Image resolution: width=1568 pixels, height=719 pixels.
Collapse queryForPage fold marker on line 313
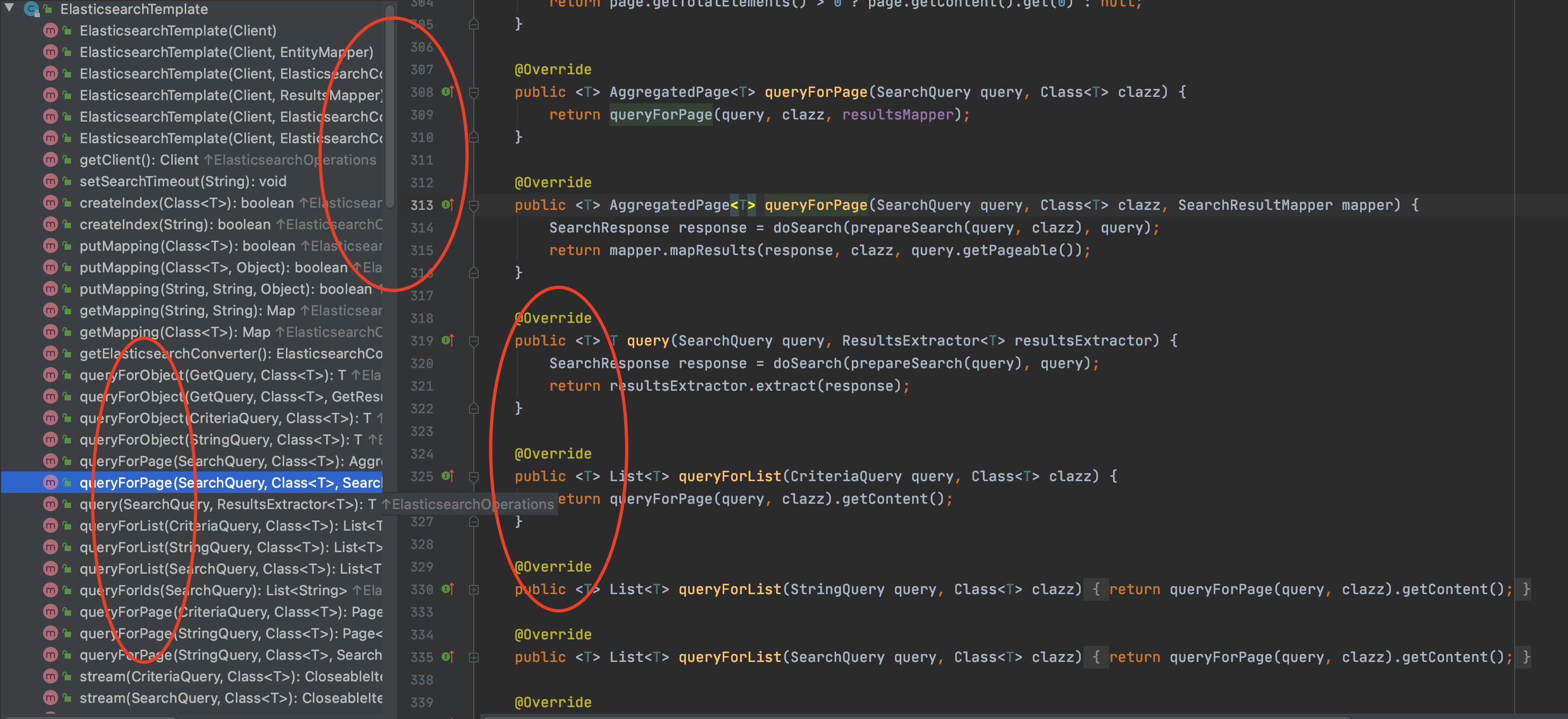point(473,206)
